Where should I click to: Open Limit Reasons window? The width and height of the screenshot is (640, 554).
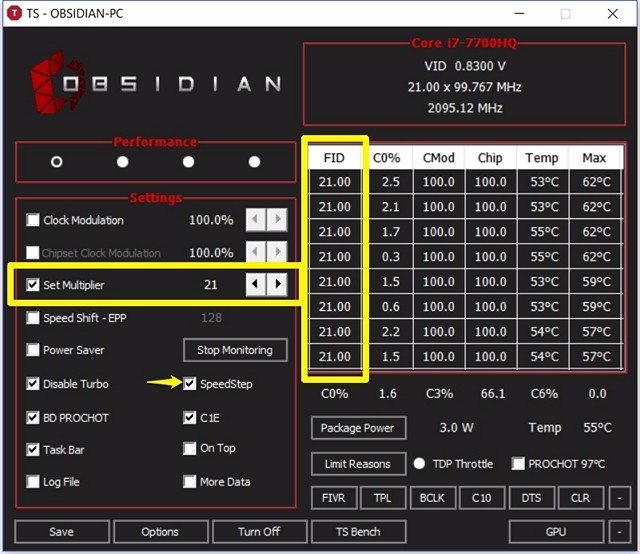pyautogui.click(x=358, y=464)
